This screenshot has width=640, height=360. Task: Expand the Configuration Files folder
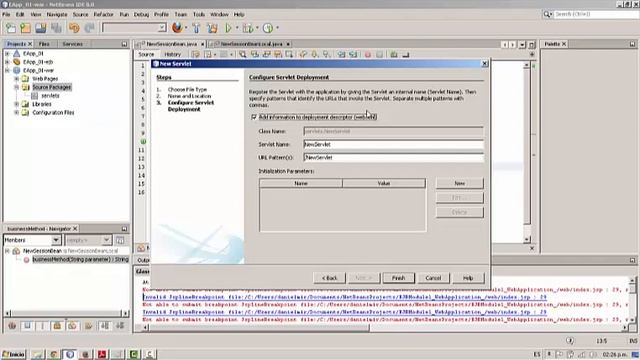click(x=16, y=113)
